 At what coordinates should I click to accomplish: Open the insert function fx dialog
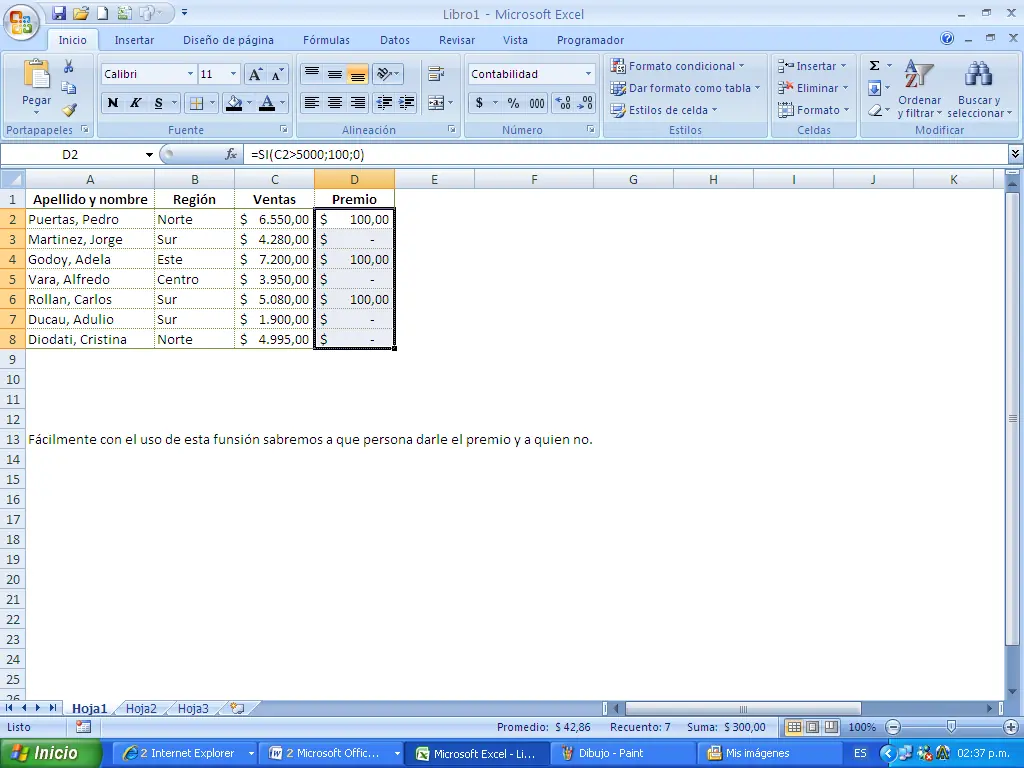[231, 154]
